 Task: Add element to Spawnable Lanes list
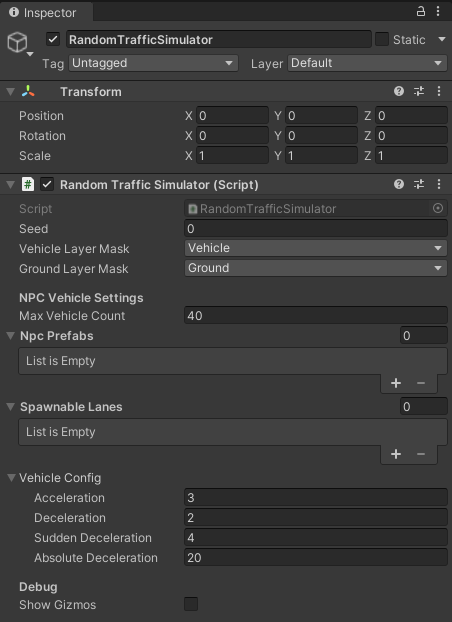click(396, 454)
